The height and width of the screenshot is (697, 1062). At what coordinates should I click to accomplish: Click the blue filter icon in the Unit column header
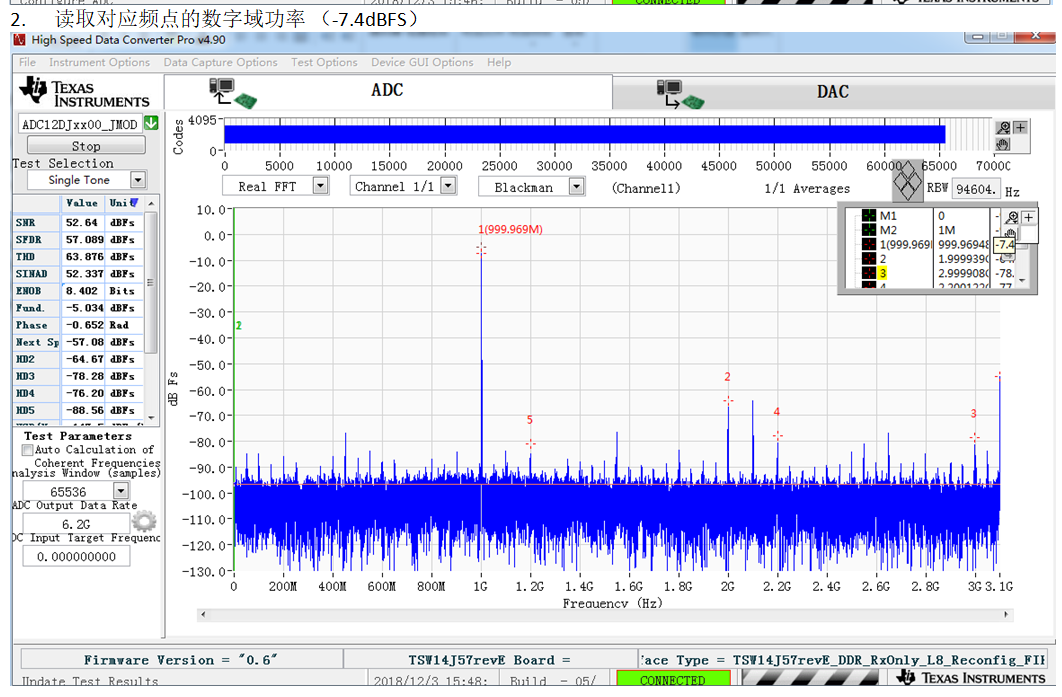click(134, 203)
